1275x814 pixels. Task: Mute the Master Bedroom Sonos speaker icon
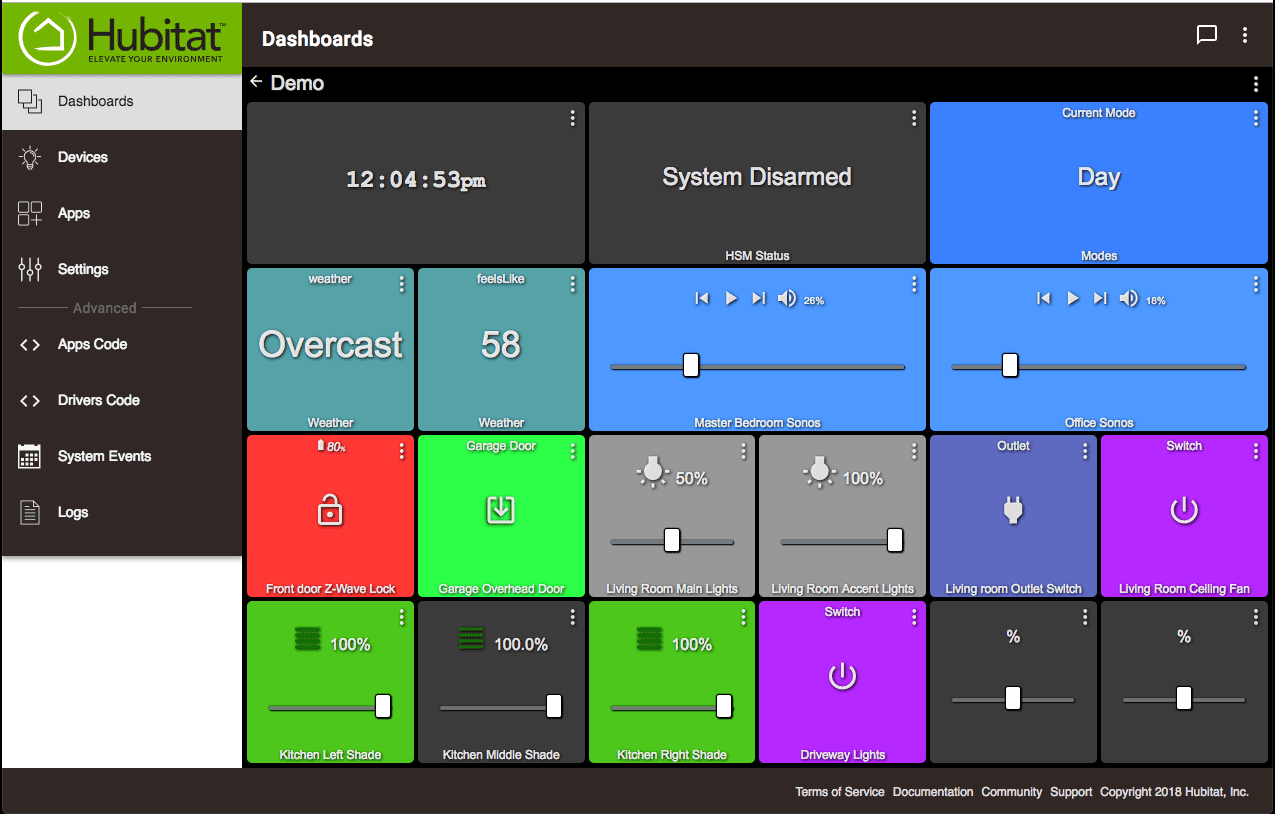tap(787, 298)
